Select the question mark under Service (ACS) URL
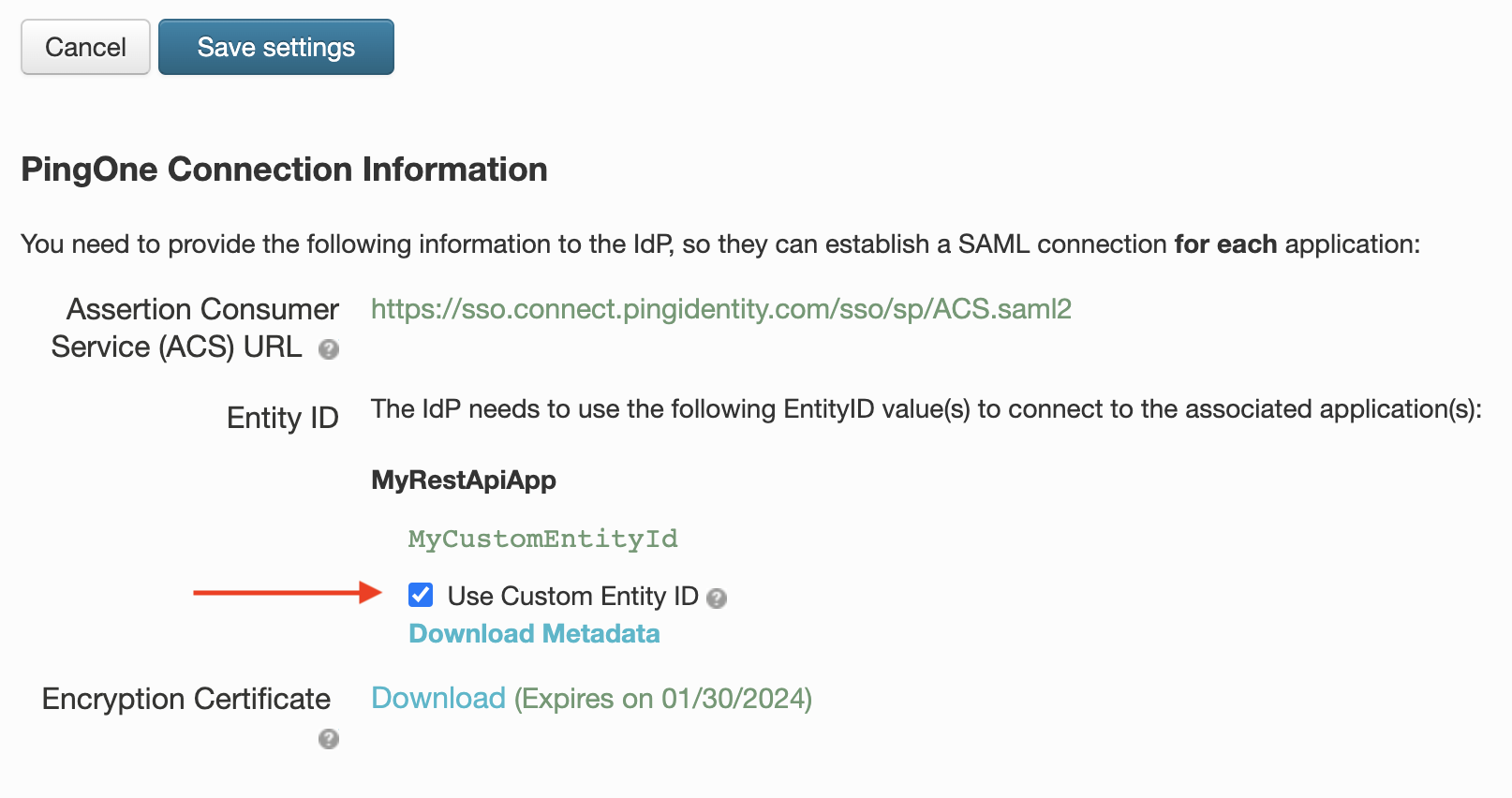 tap(327, 350)
